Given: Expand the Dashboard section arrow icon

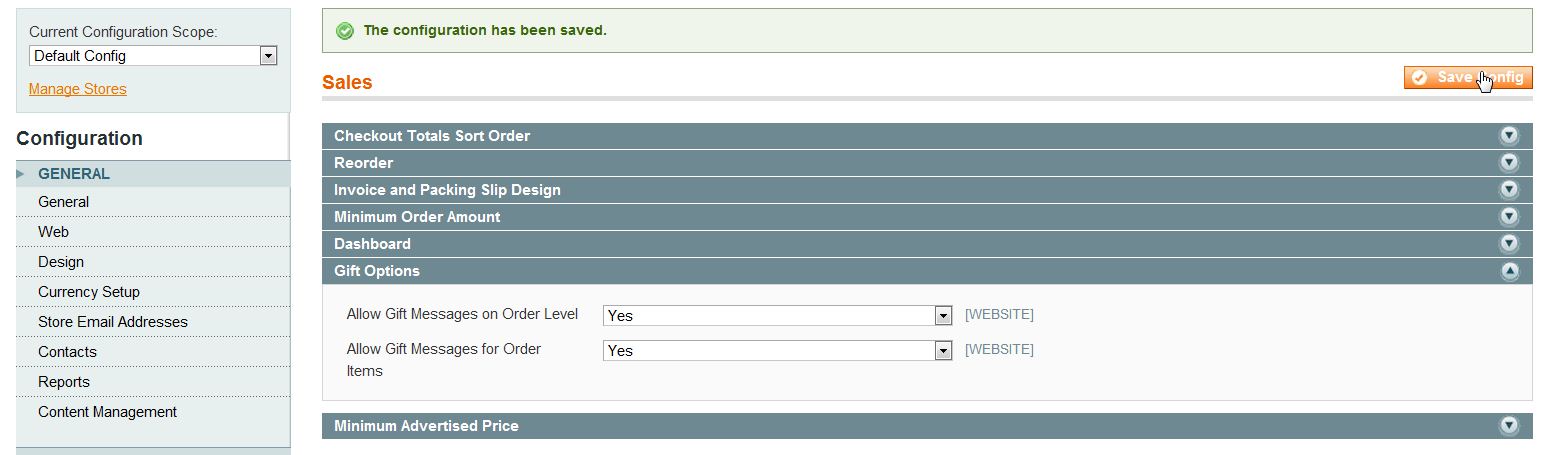Looking at the screenshot, I should [1509, 244].
